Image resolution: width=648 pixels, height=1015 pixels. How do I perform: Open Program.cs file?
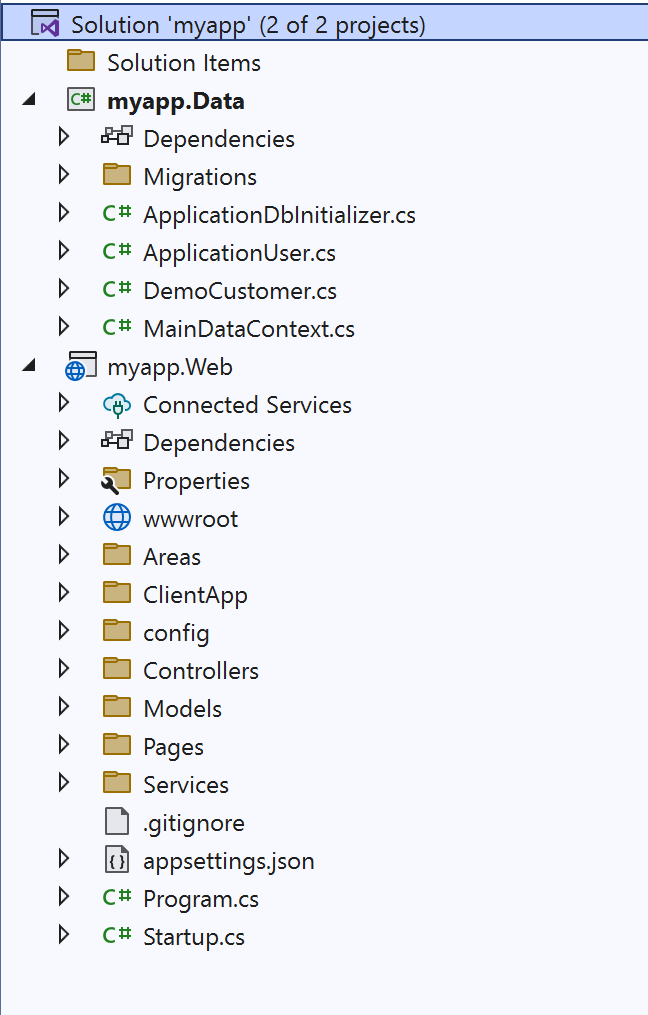[x=200, y=899]
